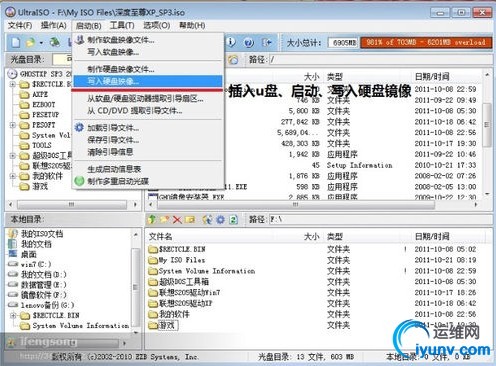The height and width of the screenshot is (366, 496).
Task: Select PESETUP folder in disc tree
Action: tap(45, 115)
